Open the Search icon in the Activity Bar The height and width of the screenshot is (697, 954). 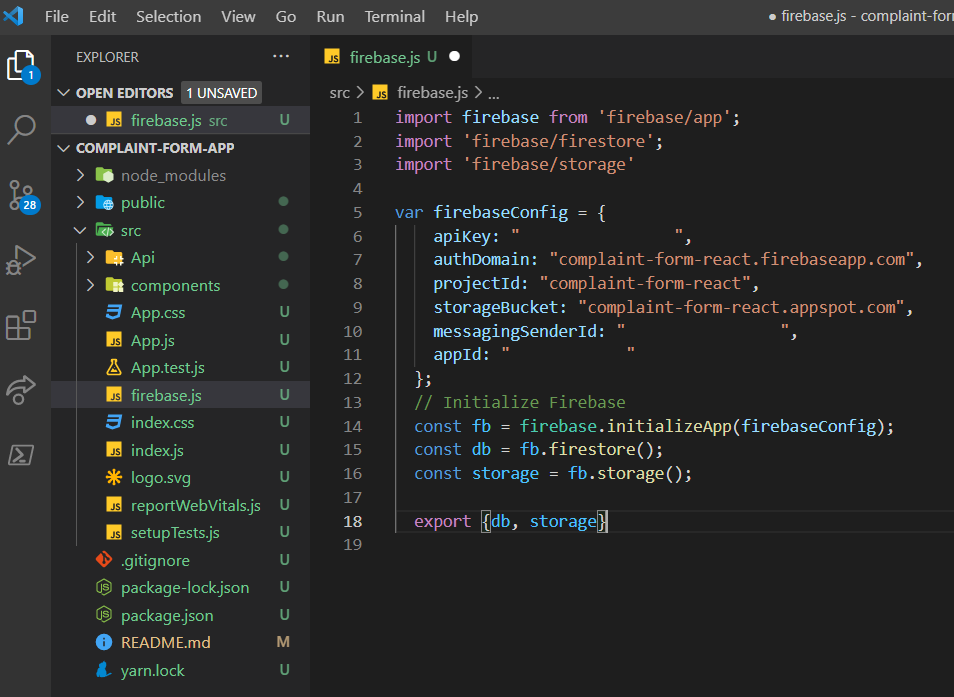23,130
